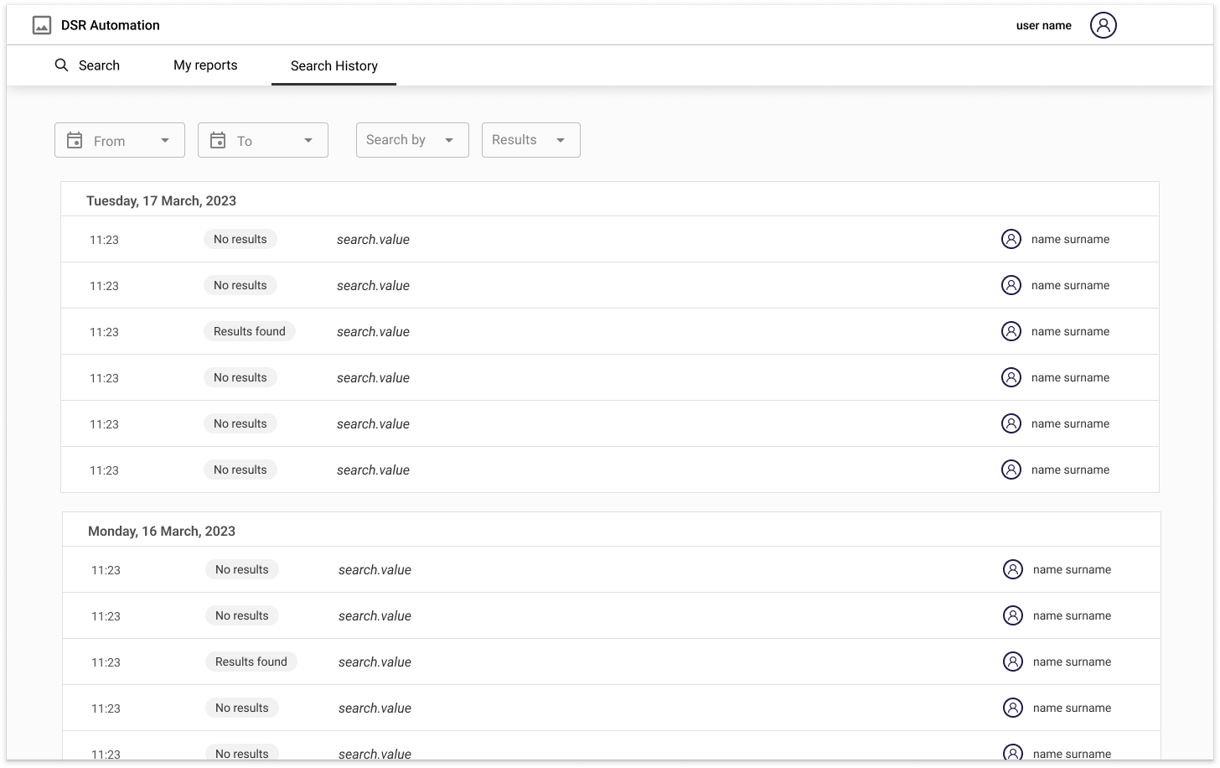Open the From date dropdown arrow
Viewport: 1220px width, 768px height.
pos(165,141)
